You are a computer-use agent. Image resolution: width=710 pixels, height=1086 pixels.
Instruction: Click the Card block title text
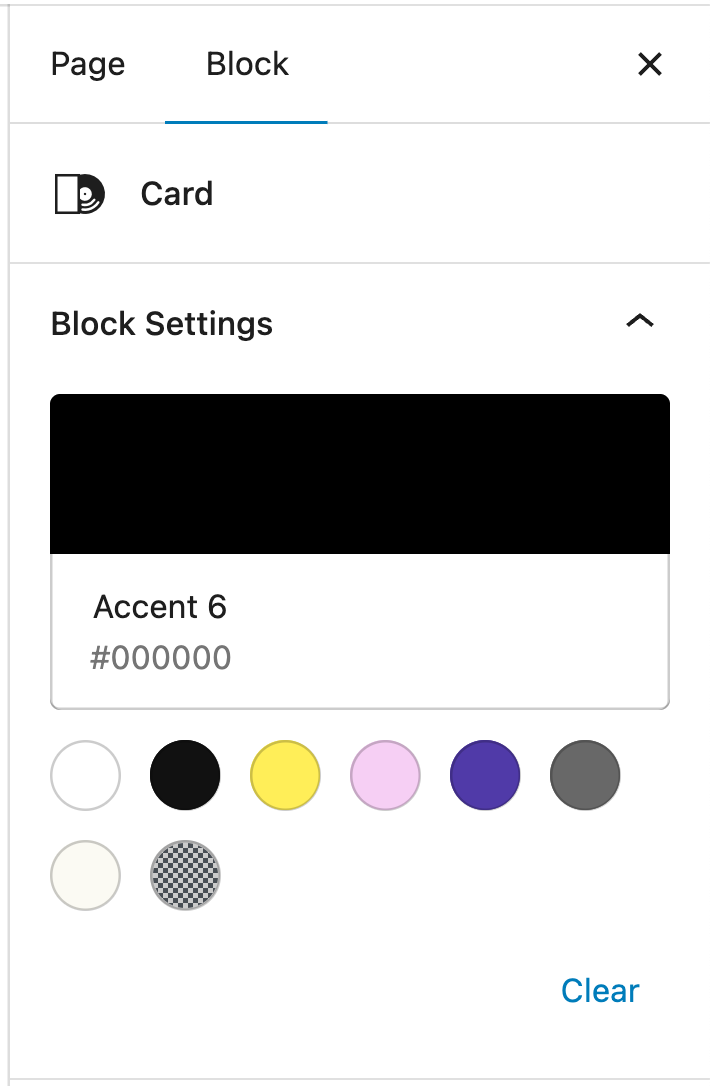coord(177,194)
